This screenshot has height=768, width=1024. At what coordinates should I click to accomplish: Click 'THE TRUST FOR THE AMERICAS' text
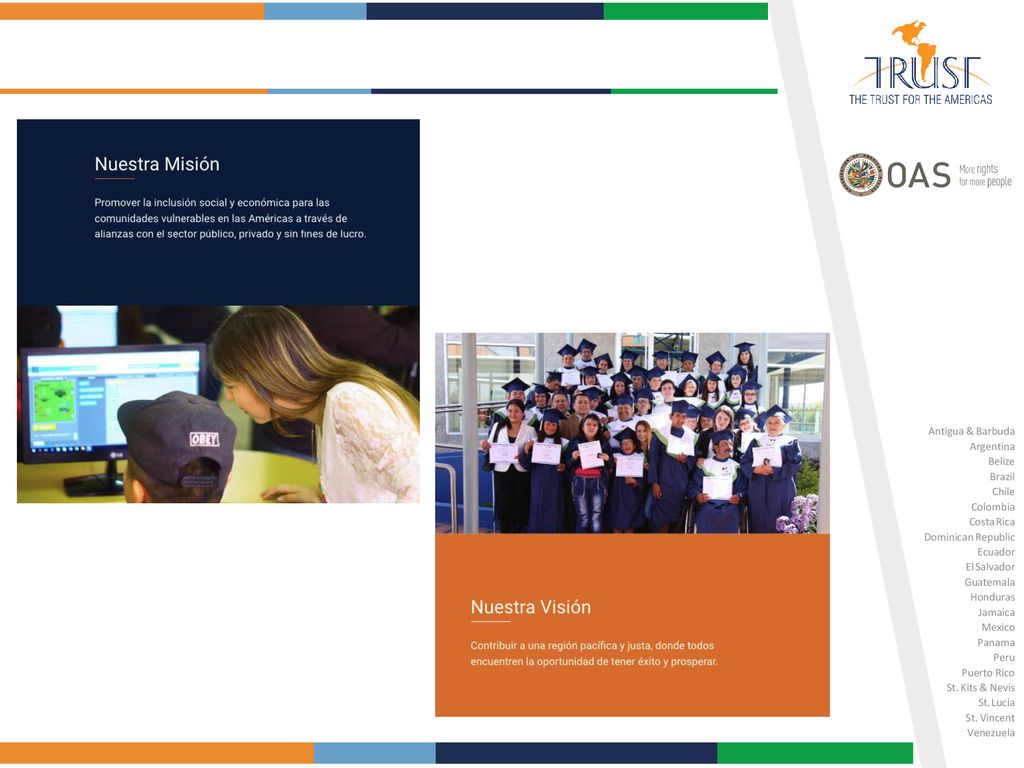[x=920, y=99]
